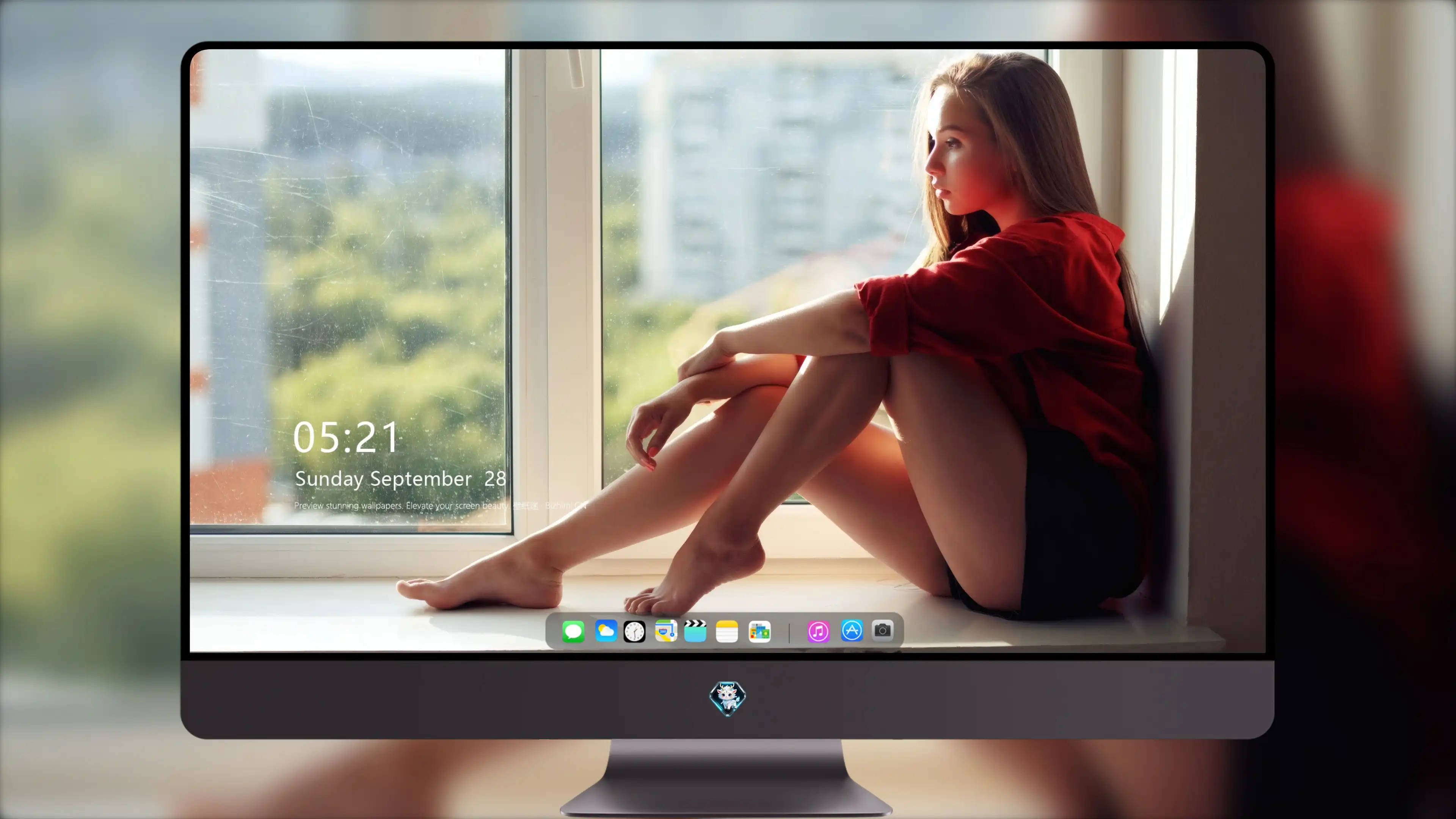1456x819 pixels.
Task: Open the Clock app in the dock
Action: point(634,631)
